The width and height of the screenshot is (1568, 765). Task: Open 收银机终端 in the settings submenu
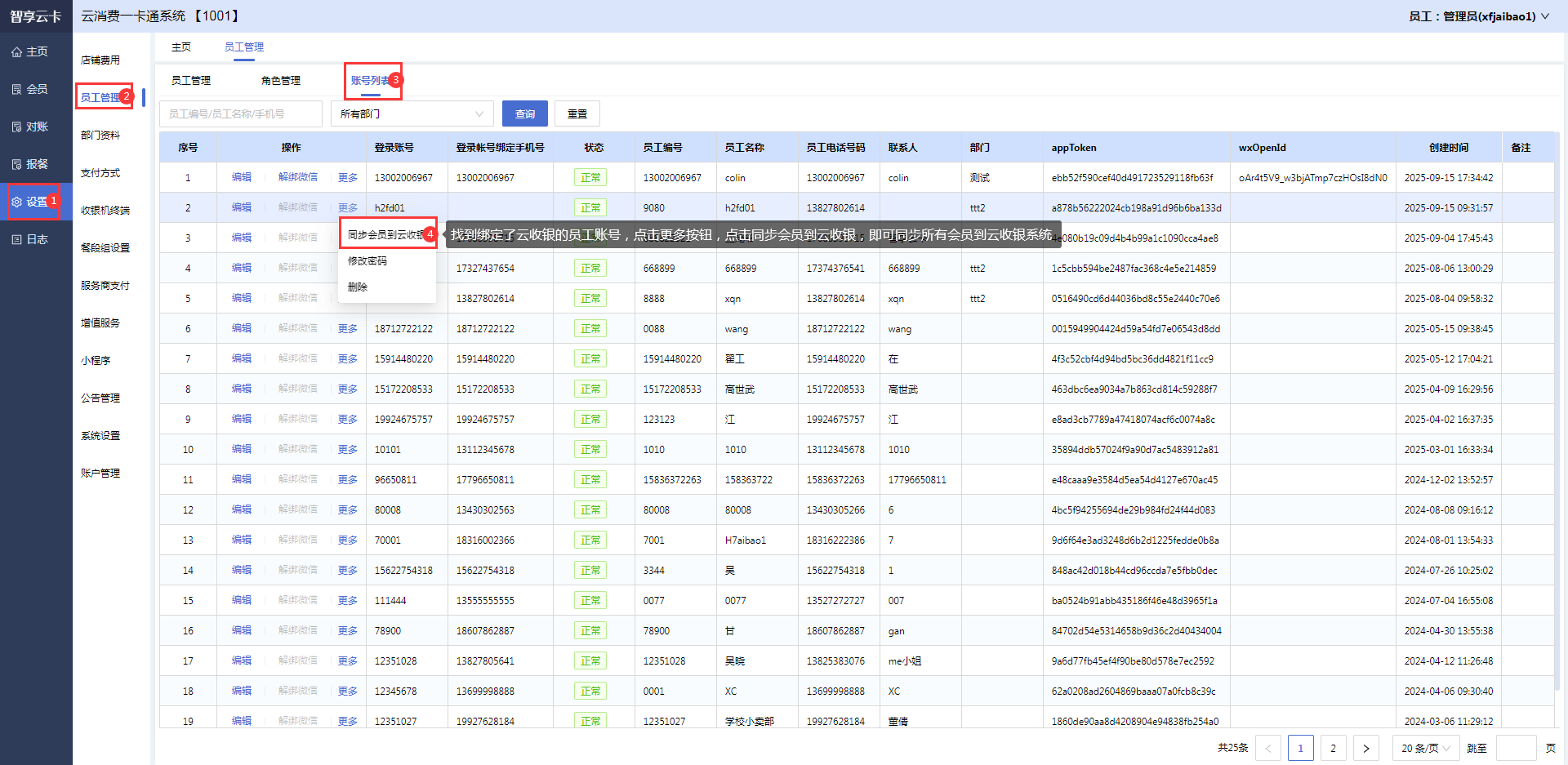[x=105, y=211]
